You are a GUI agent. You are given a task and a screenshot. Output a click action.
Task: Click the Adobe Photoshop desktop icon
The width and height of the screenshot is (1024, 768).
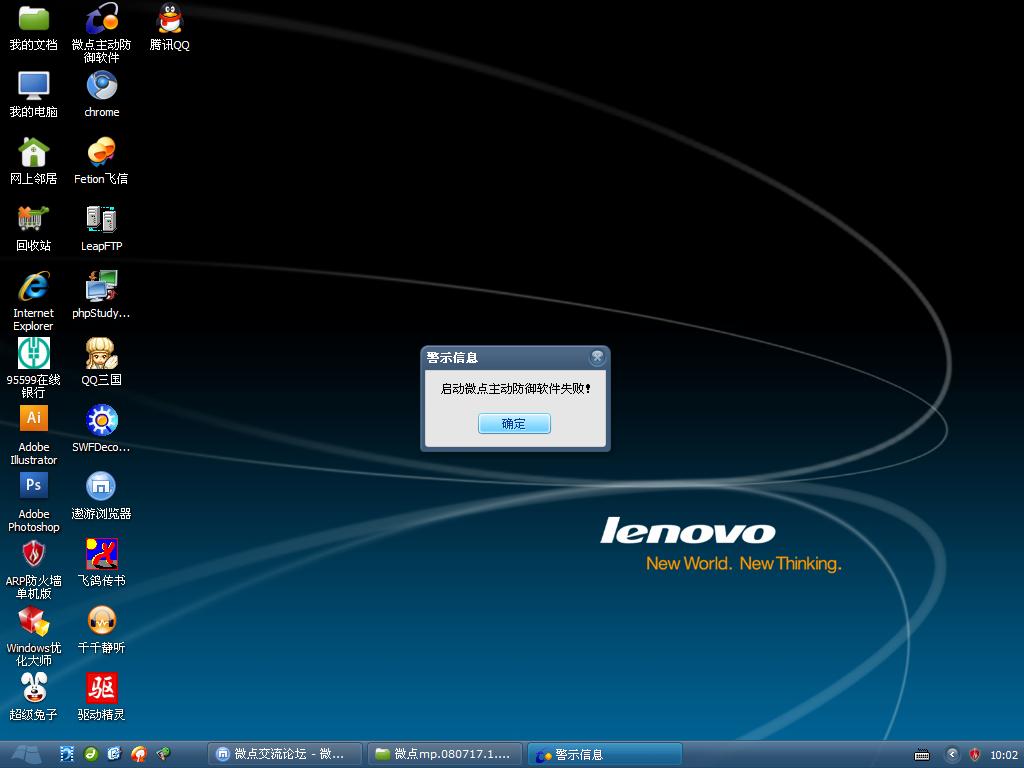coord(34,487)
